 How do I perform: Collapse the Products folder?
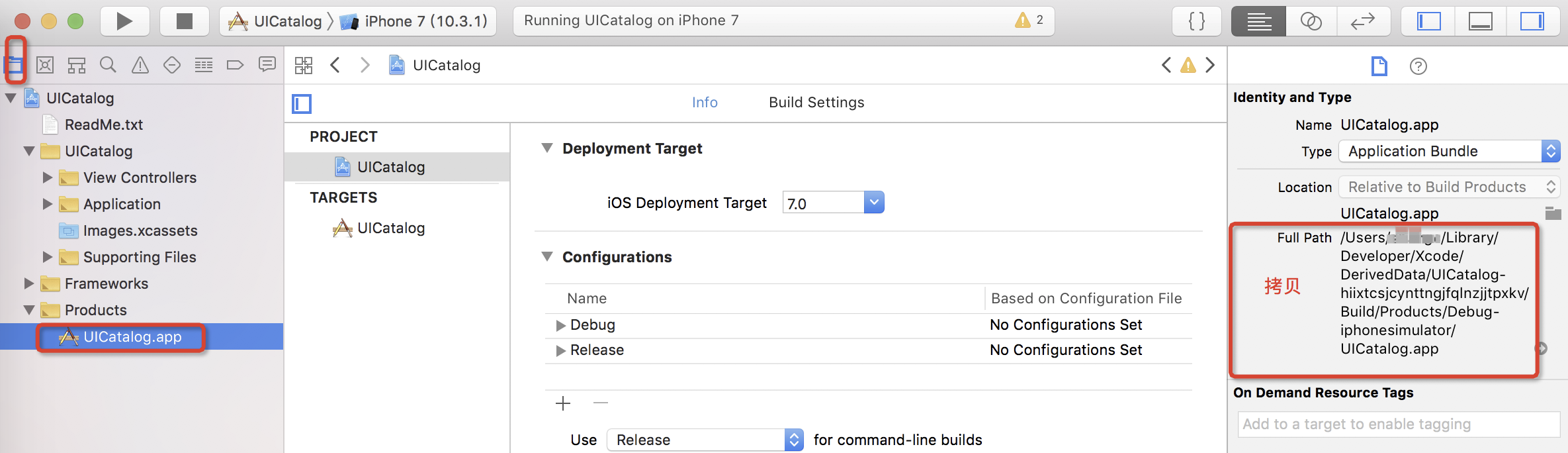pos(29,310)
